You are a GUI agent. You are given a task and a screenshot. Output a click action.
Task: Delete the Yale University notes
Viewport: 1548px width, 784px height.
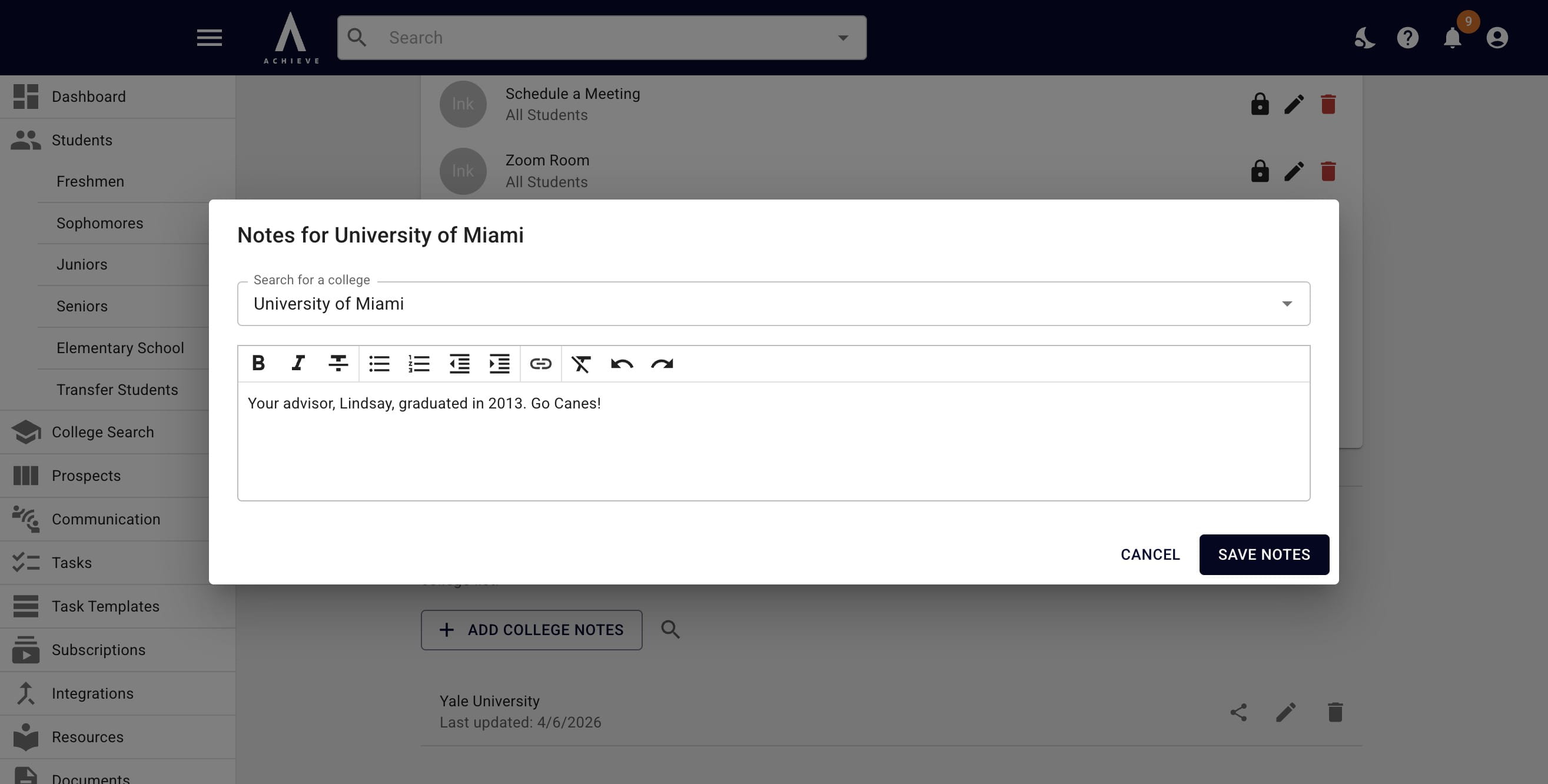tap(1335, 712)
